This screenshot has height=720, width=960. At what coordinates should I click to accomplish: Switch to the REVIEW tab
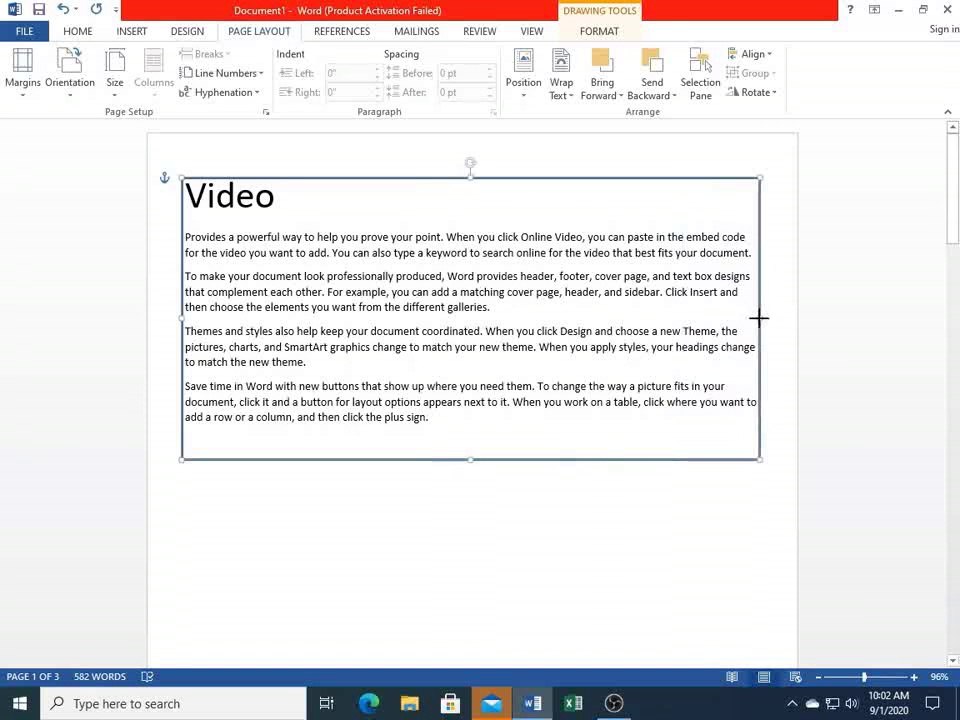[x=479, y=31]
